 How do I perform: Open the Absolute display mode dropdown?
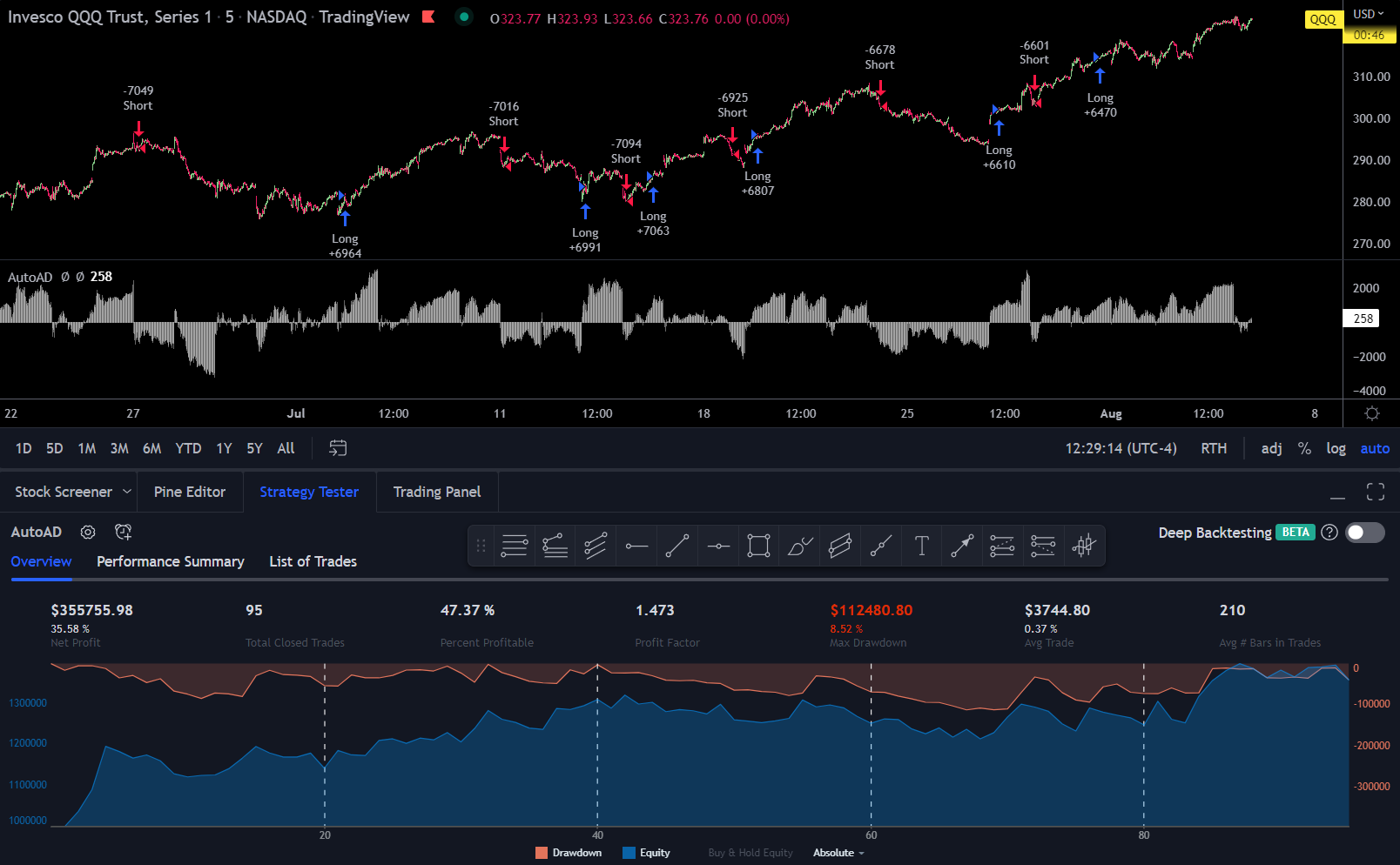[838, 853]
